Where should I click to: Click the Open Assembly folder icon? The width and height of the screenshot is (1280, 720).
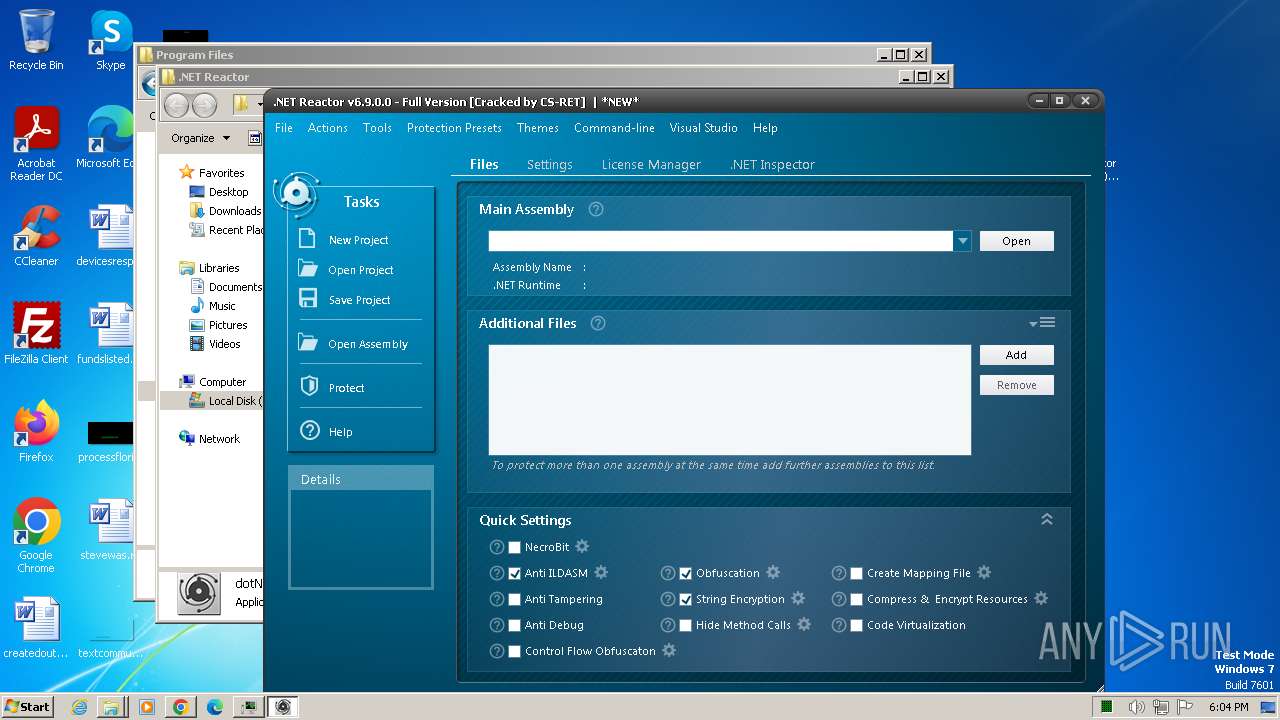(x=308, y=343)
